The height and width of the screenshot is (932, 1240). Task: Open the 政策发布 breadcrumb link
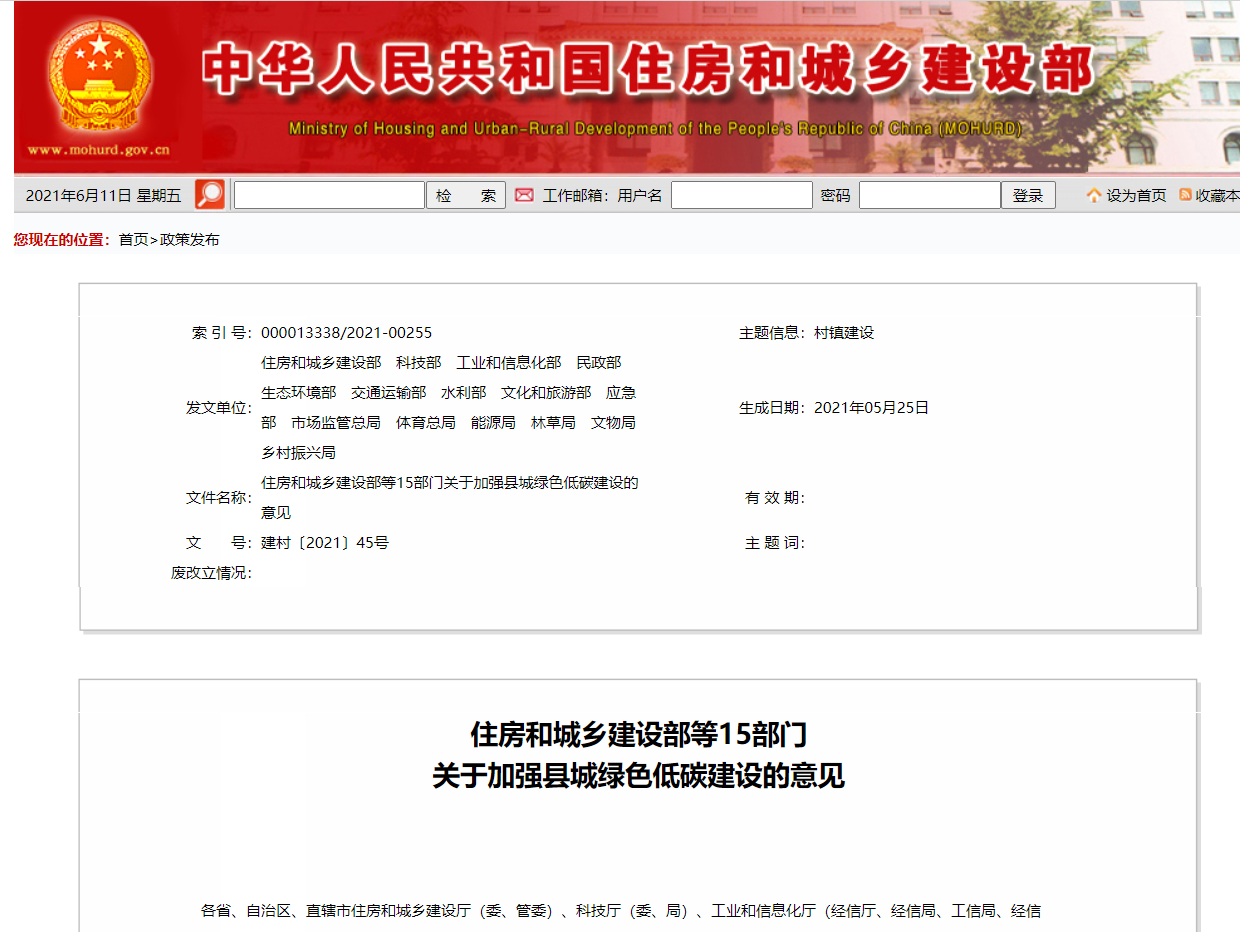pos(190,239)
